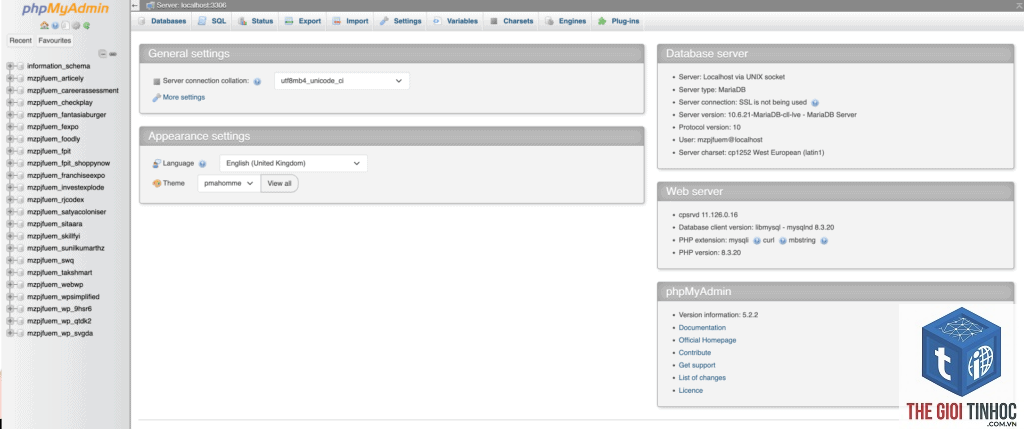Open the Theme dropdown showing pmahomme
The width and height of the screenshot is (1024, 429).
point(229,183)
